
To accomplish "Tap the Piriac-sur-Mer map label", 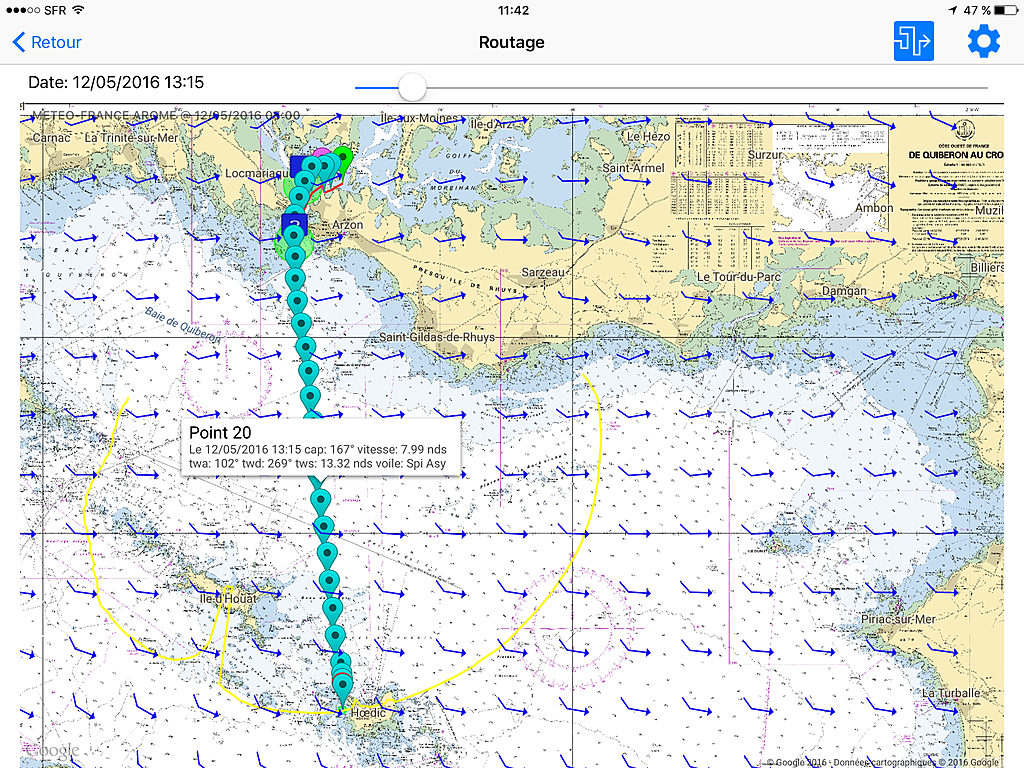I will click(x=898, y=619).
